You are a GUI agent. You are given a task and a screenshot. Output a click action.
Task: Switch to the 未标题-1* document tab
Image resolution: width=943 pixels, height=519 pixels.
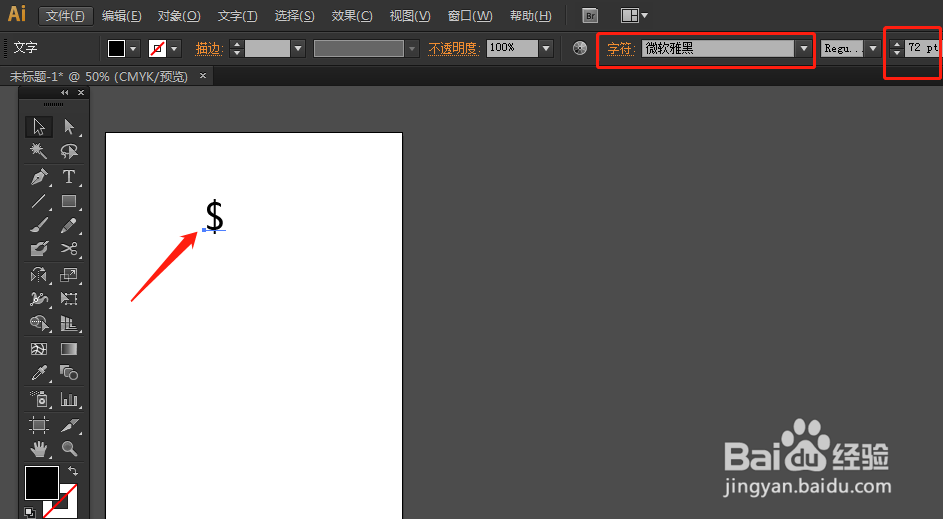99,77
